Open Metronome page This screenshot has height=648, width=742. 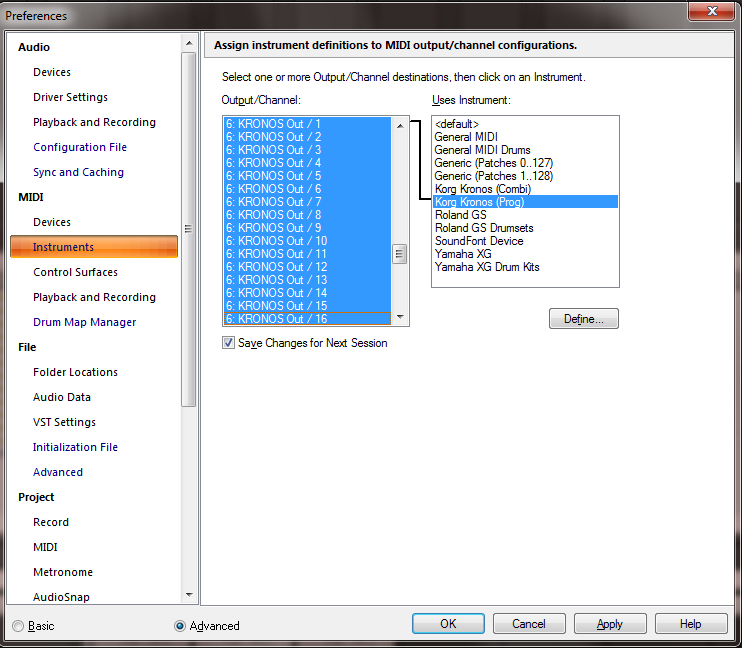(62, 572)
